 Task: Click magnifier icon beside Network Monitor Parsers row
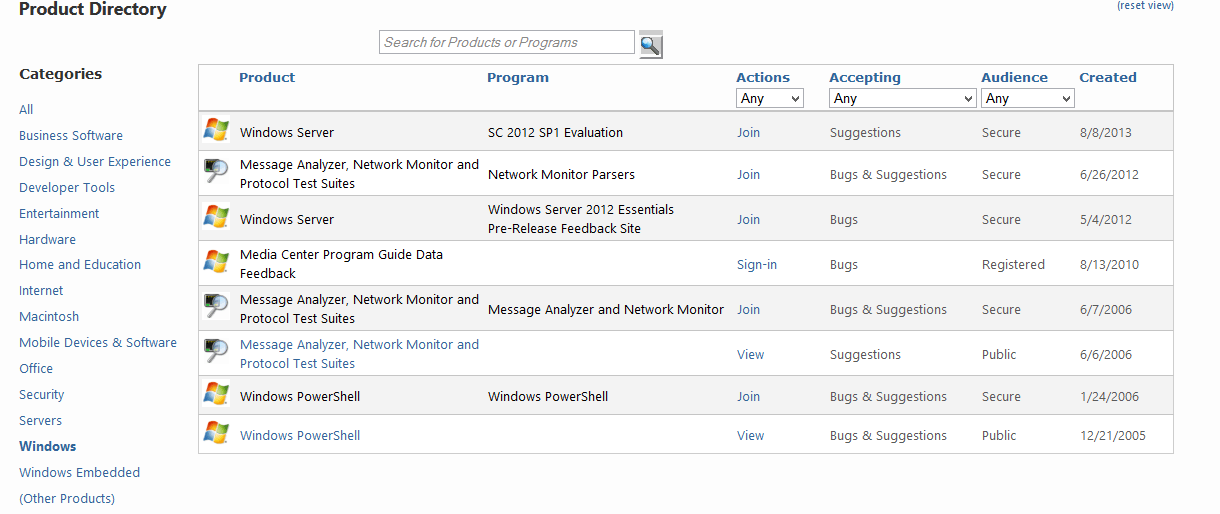click(x=216, y=172)
